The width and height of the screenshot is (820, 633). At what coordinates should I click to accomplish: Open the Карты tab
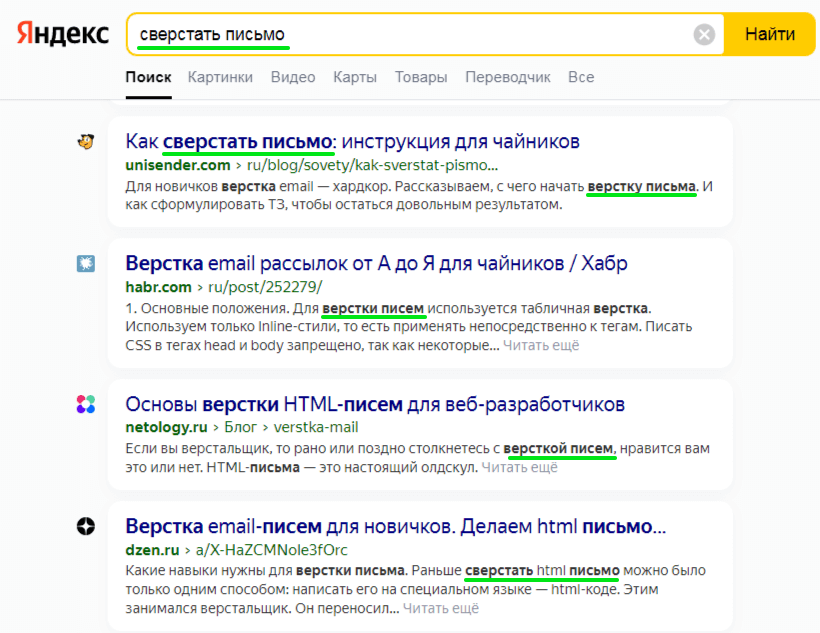(x=355, y=77)
